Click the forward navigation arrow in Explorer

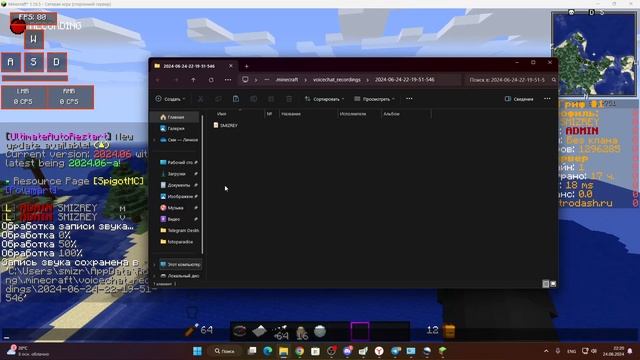(176, 80)
